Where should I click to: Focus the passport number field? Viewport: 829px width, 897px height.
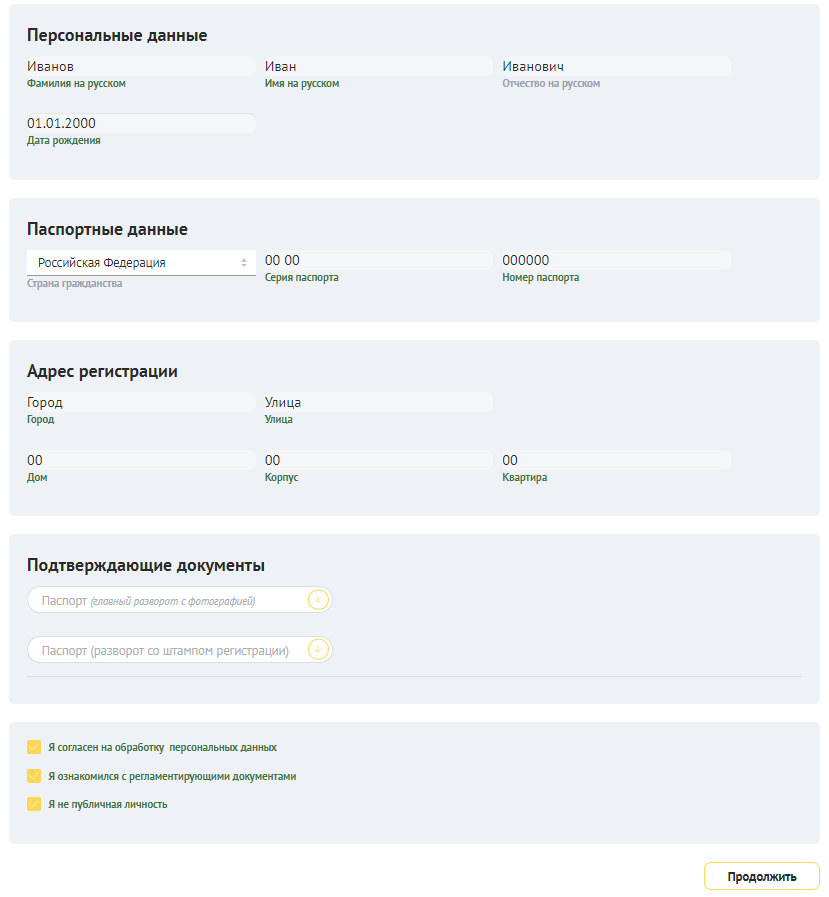(615, 261)
